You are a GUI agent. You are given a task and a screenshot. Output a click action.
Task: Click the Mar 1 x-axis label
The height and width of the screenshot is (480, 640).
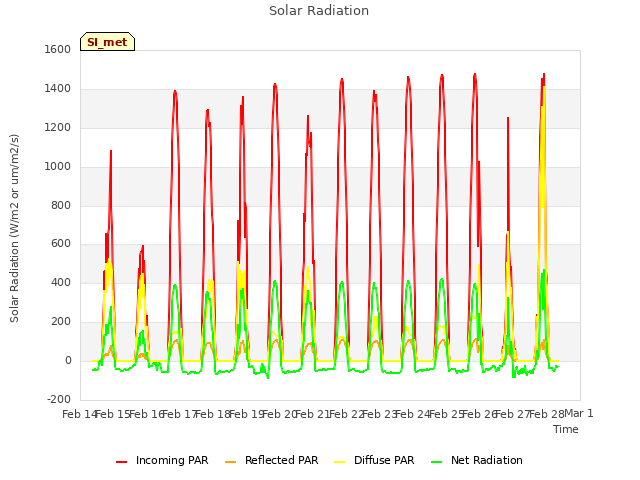[579, 413]
